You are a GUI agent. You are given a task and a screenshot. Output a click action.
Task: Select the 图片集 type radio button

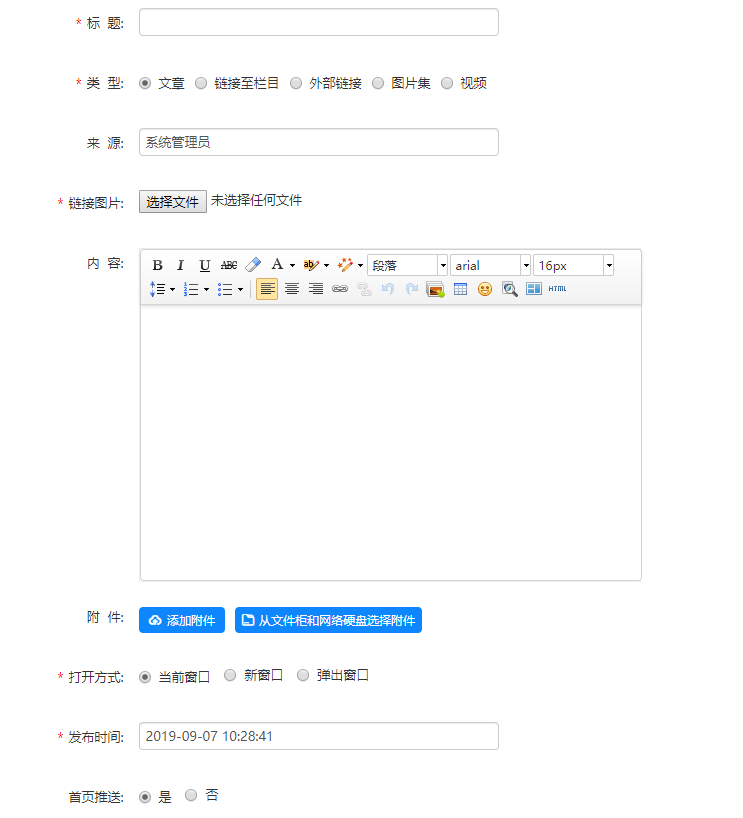[x=378, y=83]
